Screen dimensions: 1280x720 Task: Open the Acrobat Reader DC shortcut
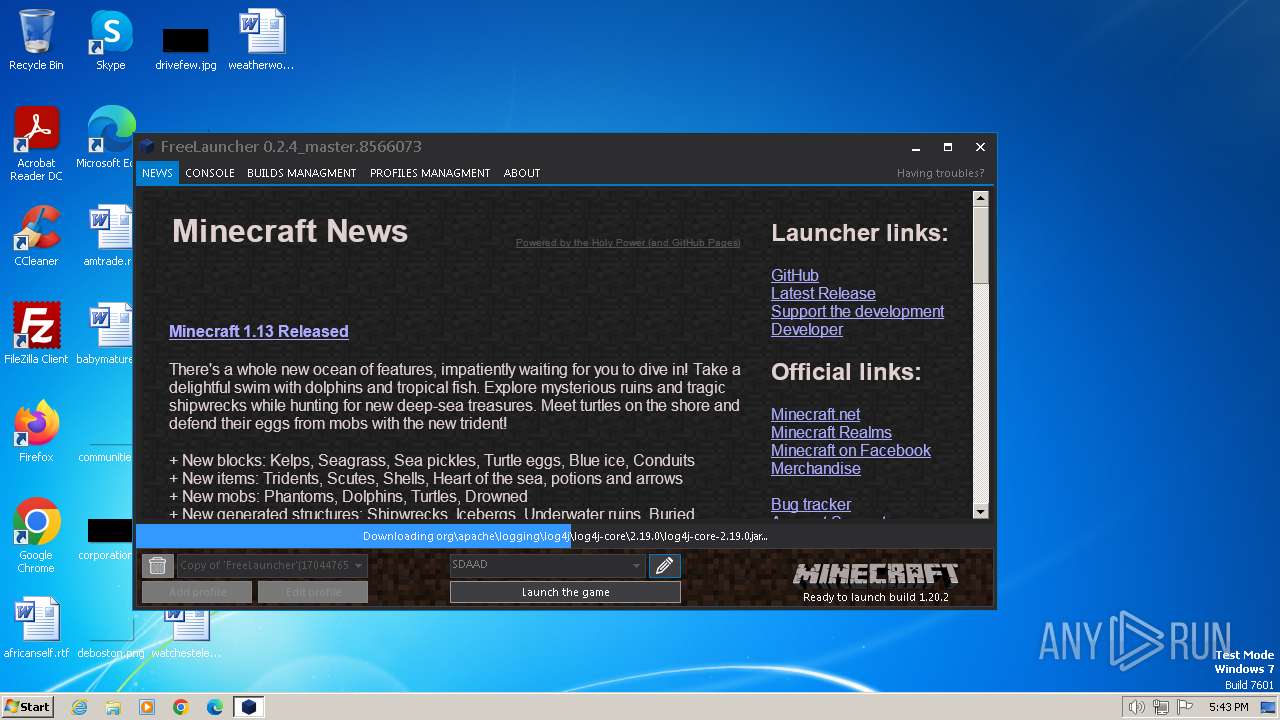click(x=36, y=144)
